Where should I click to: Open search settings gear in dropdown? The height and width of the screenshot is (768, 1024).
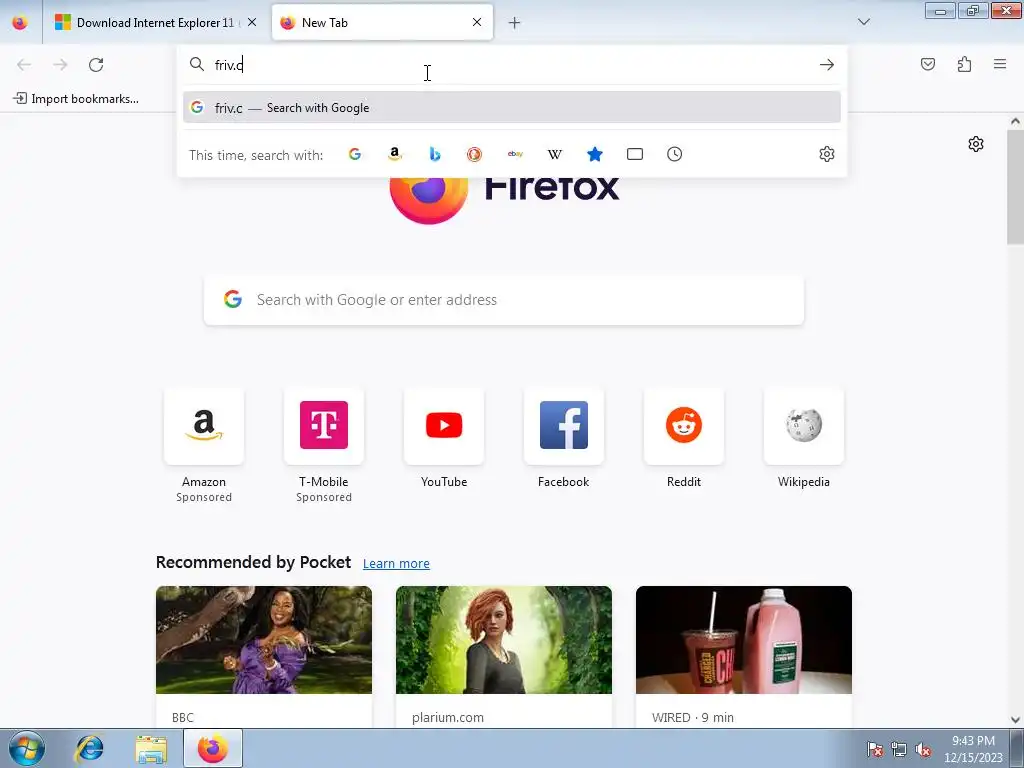click(x=827, y=154)
